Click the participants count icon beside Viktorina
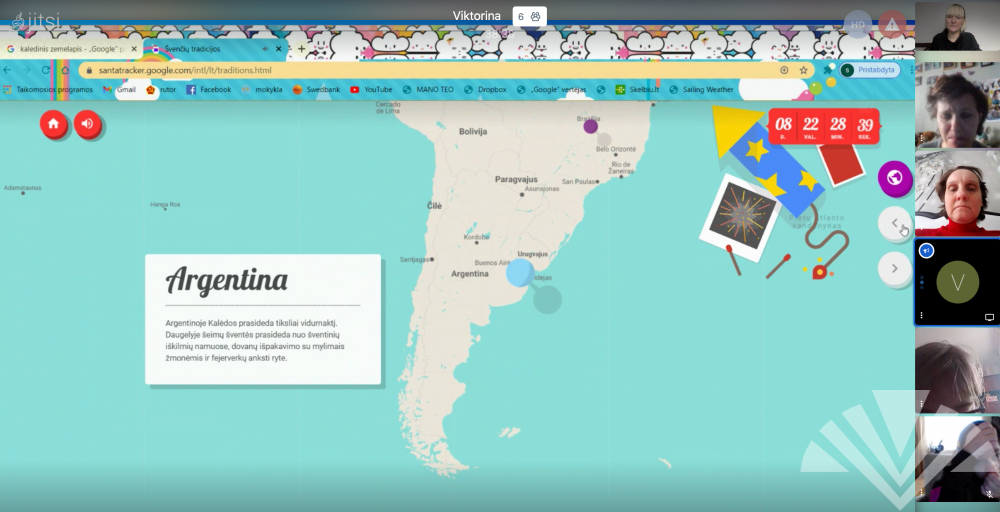 pyautogui.click(x=529, y=16)
